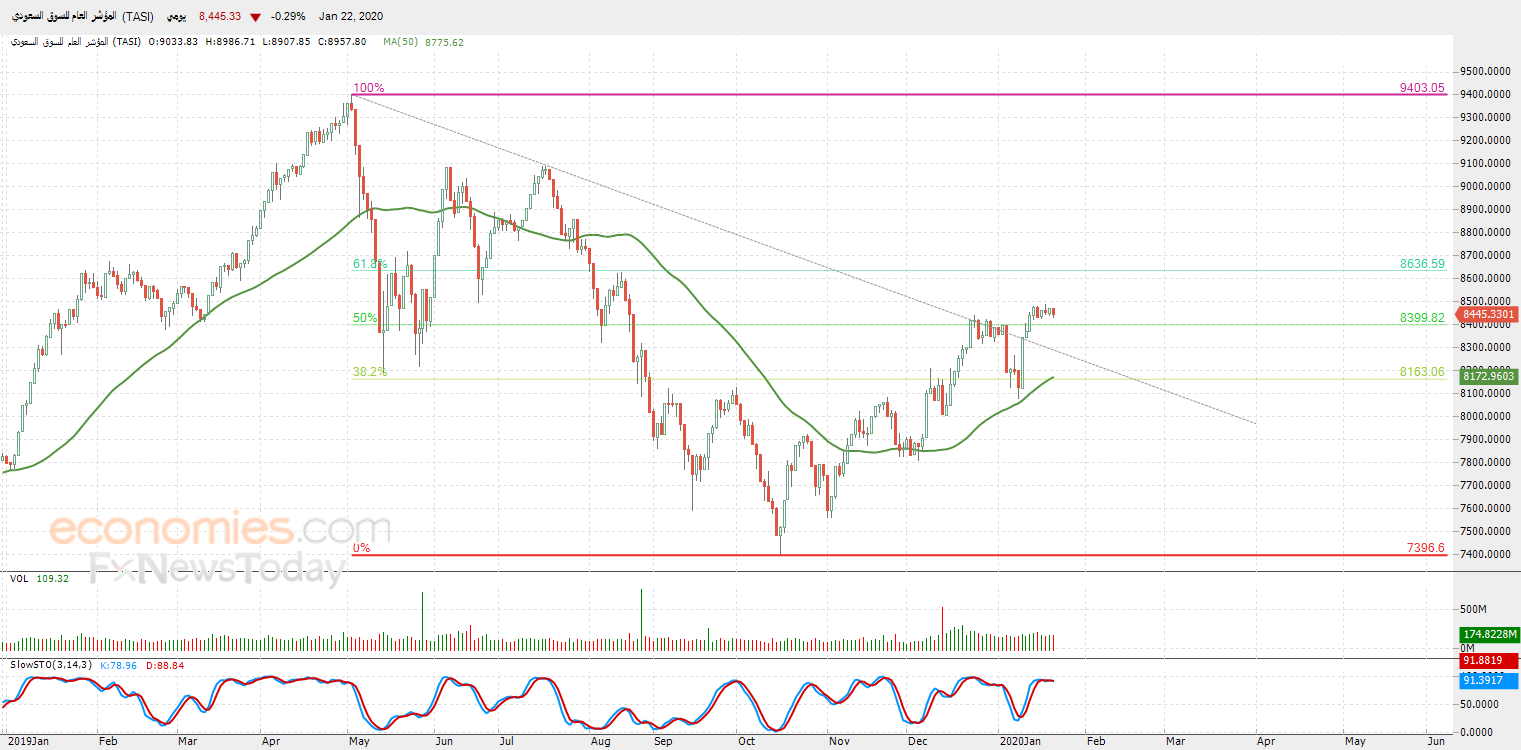Screen dimensions: 1521x750
Task: Click the stochastic D:88.84 value
Action: tap(165, 664)
